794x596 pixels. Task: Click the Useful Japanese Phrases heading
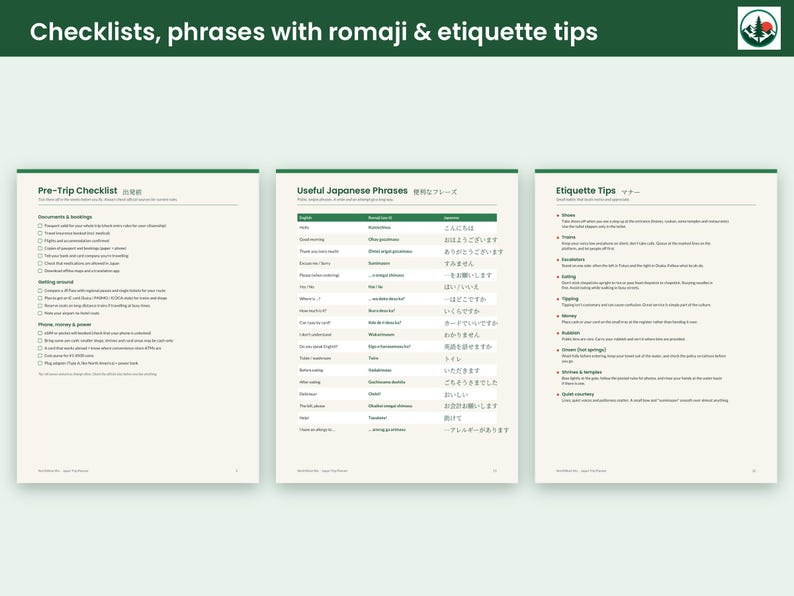pos(352,191)
